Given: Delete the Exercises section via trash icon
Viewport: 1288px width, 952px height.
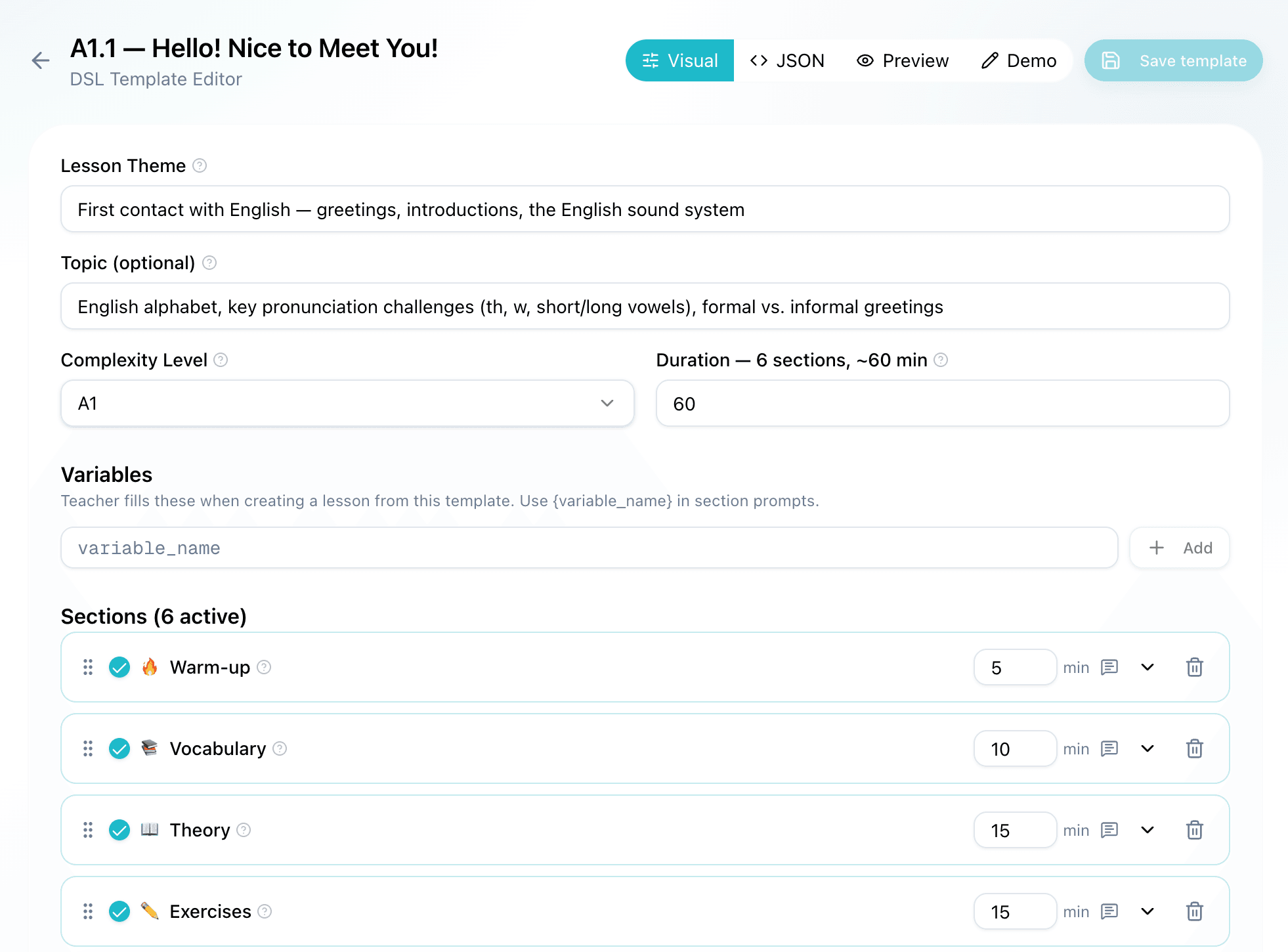Looking at the screenshot, I should [x=1195, y=911].
